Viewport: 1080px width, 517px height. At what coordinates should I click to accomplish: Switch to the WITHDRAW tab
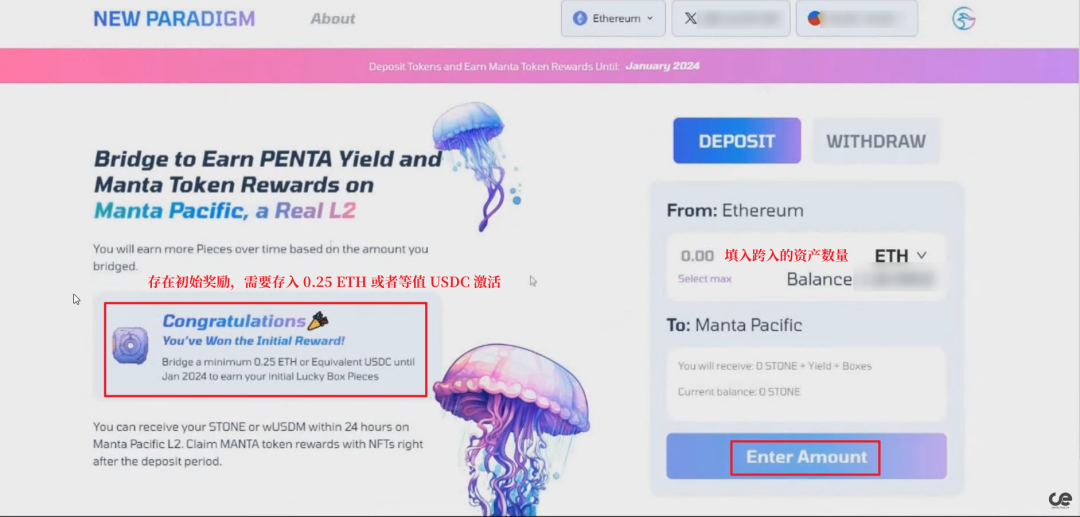tap(876, 141)
